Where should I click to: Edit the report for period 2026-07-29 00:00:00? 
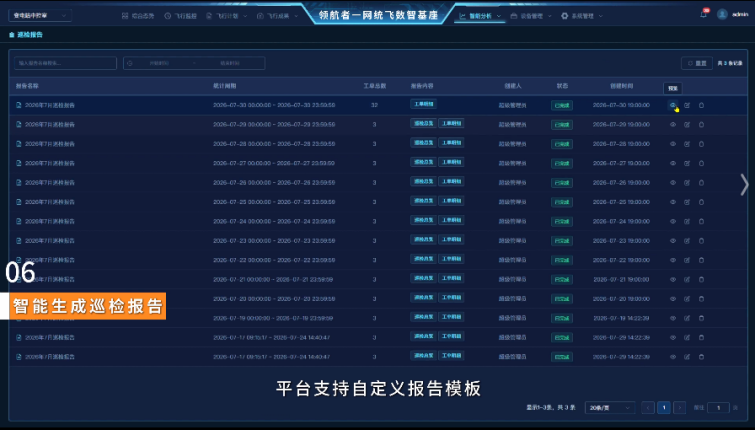(687, 124)
